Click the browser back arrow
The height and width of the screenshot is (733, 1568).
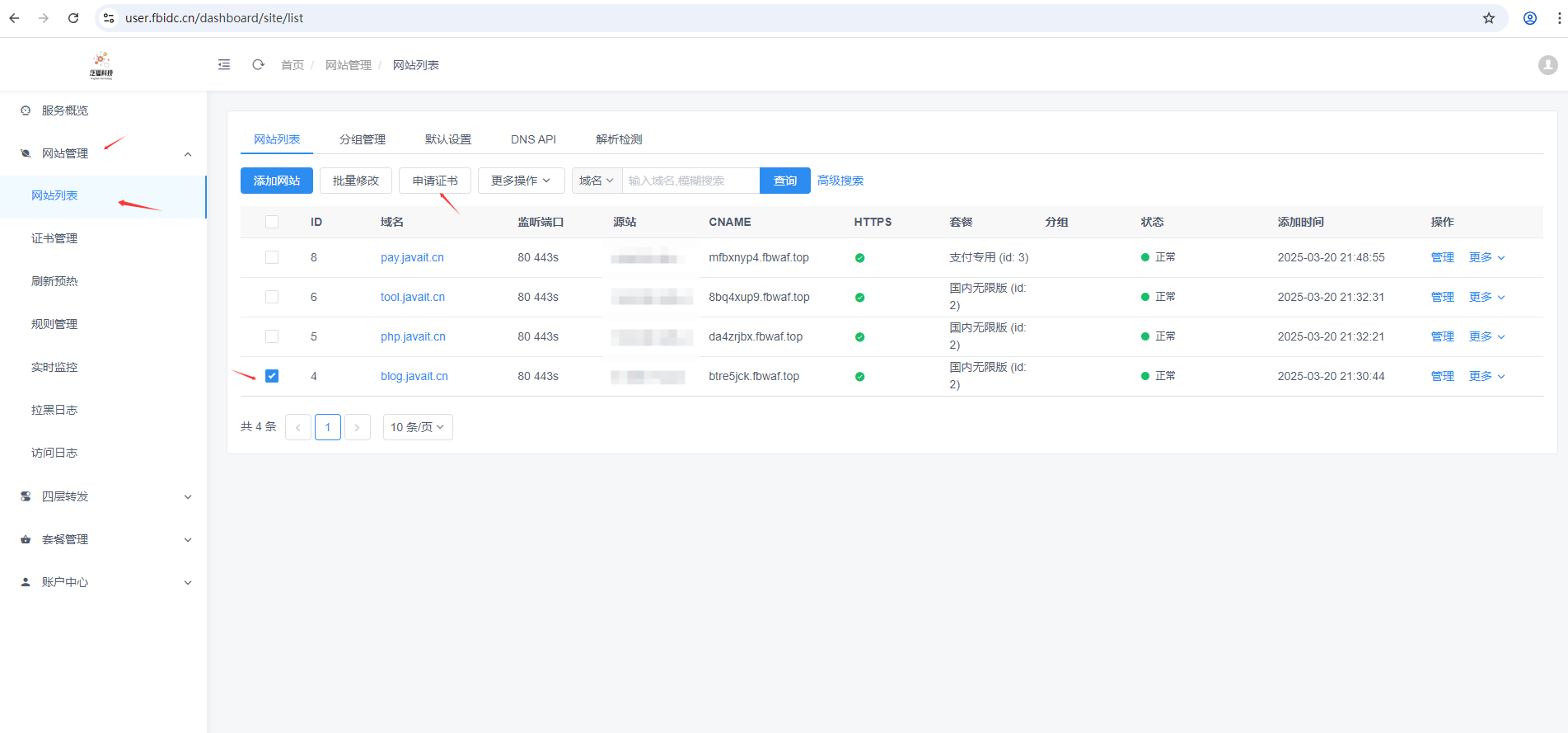(x=14, y=18)
